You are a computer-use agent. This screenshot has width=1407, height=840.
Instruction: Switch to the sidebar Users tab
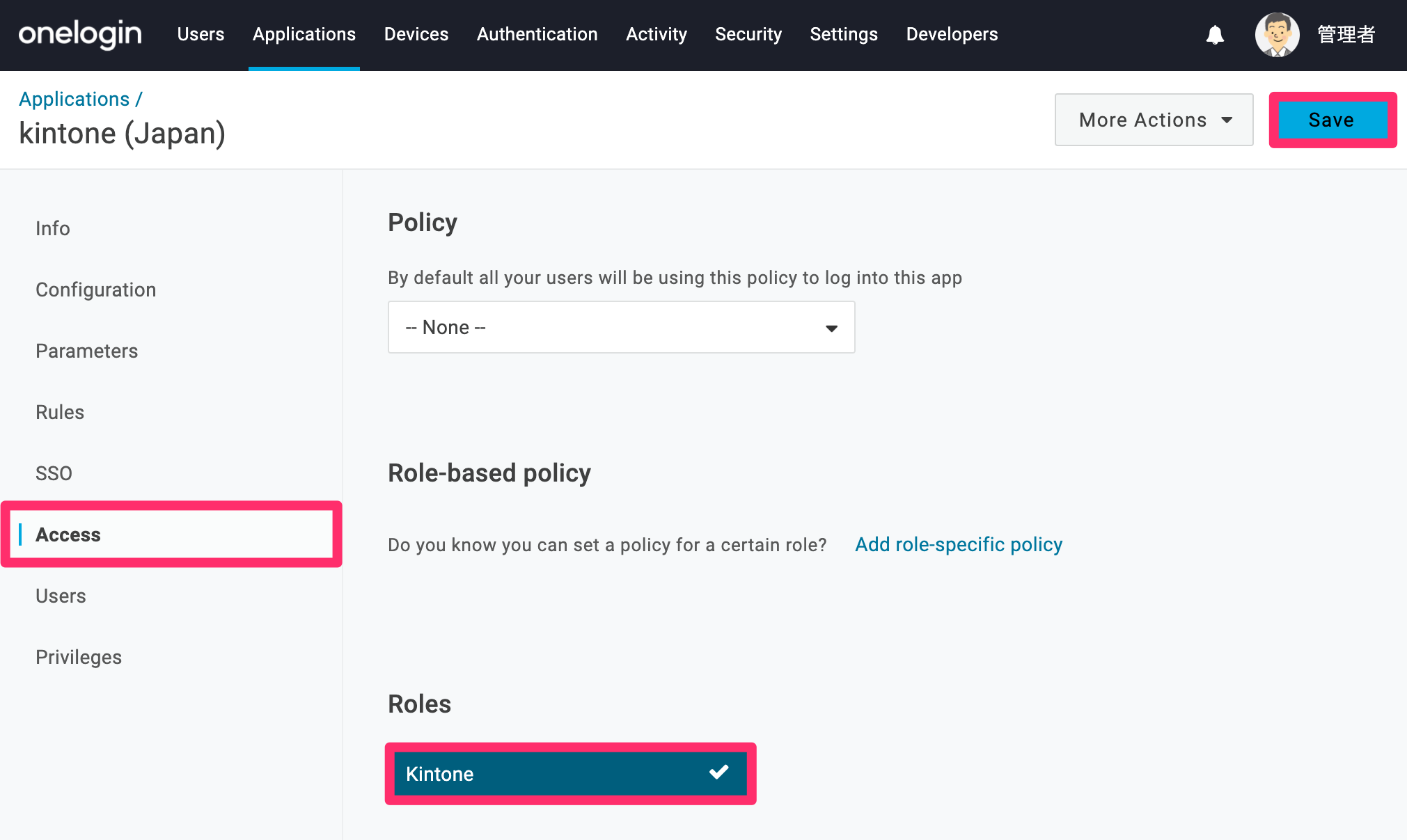(61, 596)
